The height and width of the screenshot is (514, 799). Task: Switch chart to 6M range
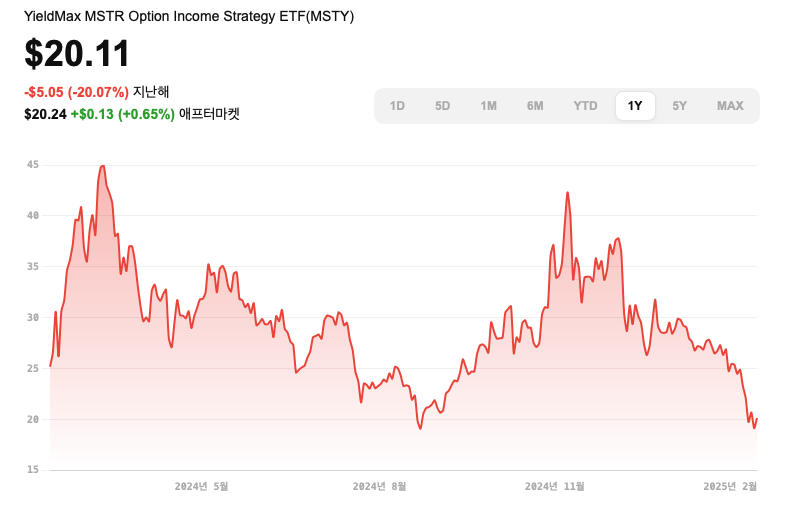pyautogui.click(x=535, y=106)
